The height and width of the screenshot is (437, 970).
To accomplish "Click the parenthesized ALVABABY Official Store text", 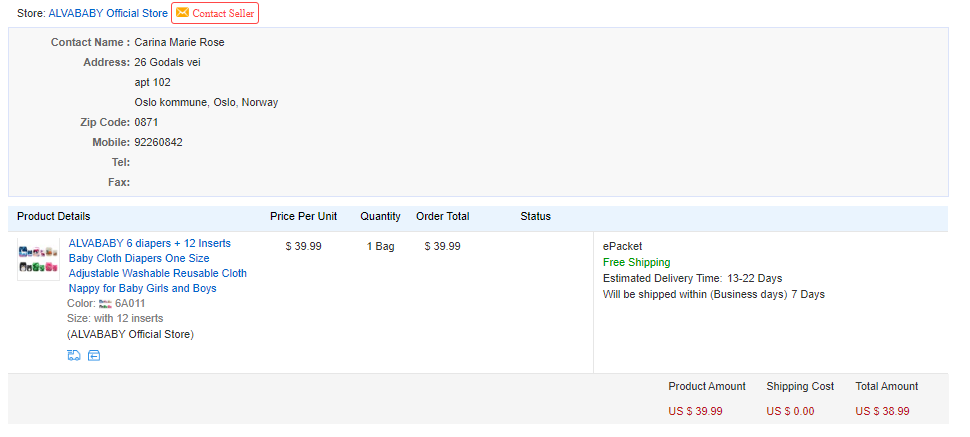I will point(131,334).
